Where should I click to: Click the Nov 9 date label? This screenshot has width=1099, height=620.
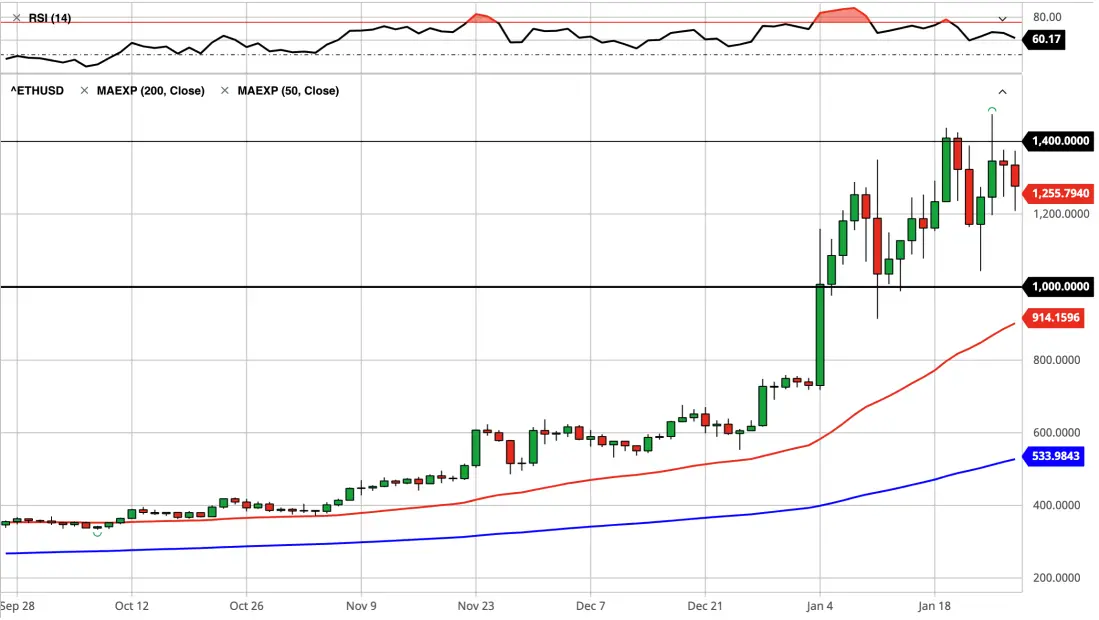[361, 606]
